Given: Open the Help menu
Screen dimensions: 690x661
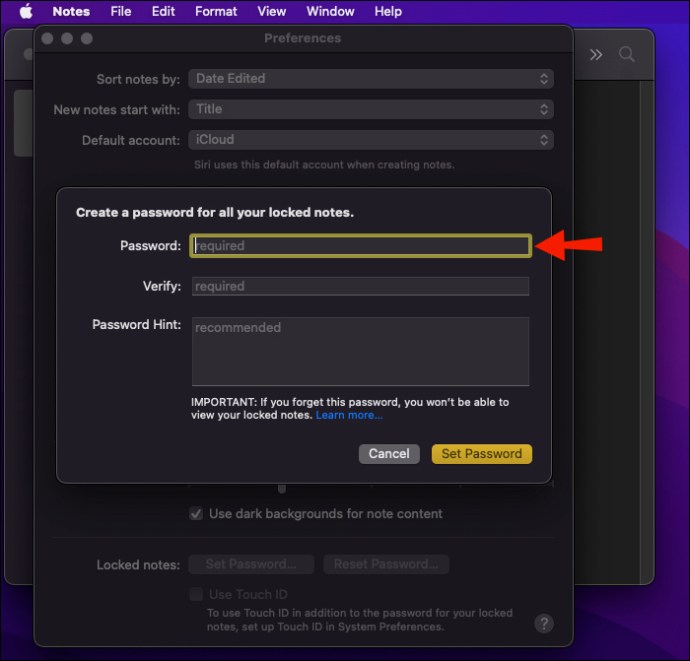Looking at the screenshot, I should [x=388, y=11].
